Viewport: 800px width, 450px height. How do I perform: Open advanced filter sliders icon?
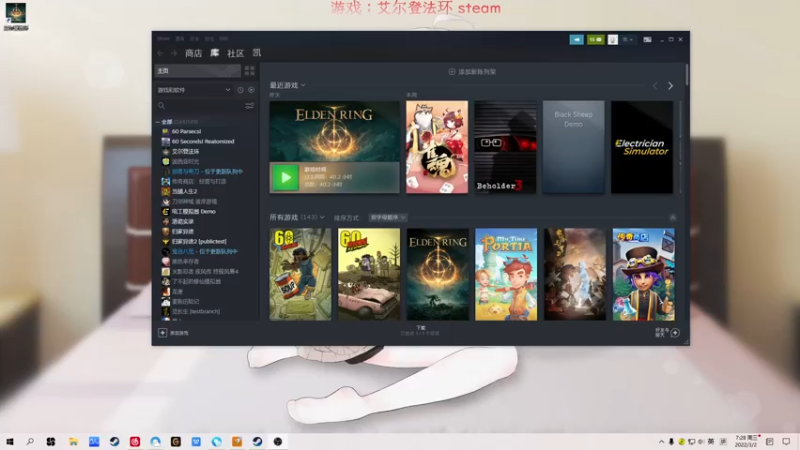click(x=249, y=106)
